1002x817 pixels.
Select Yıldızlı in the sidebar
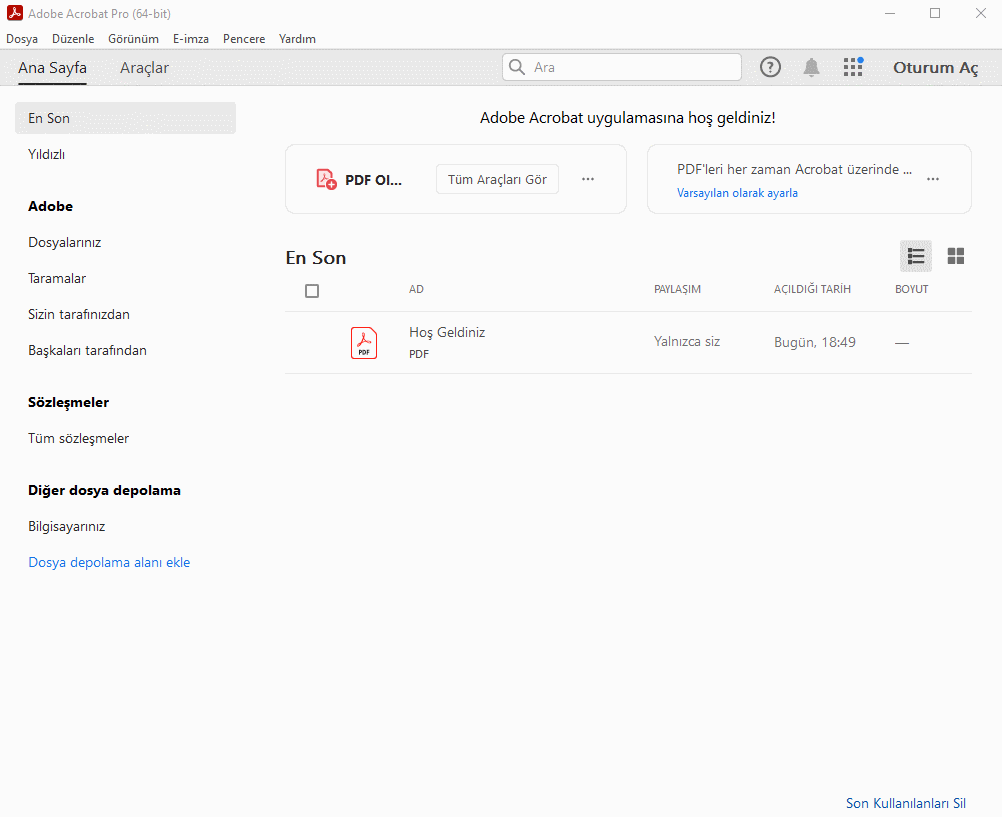[x=47, y=154]
